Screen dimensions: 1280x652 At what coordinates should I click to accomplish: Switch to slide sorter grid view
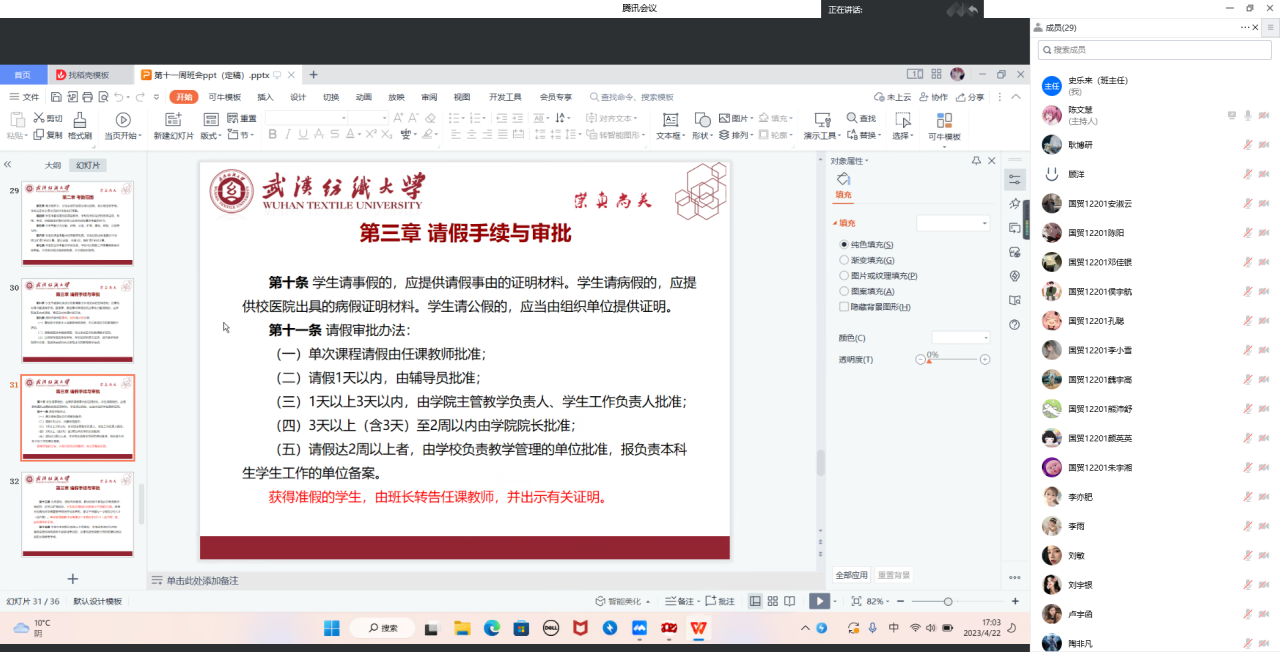click(x=773, y=601)
